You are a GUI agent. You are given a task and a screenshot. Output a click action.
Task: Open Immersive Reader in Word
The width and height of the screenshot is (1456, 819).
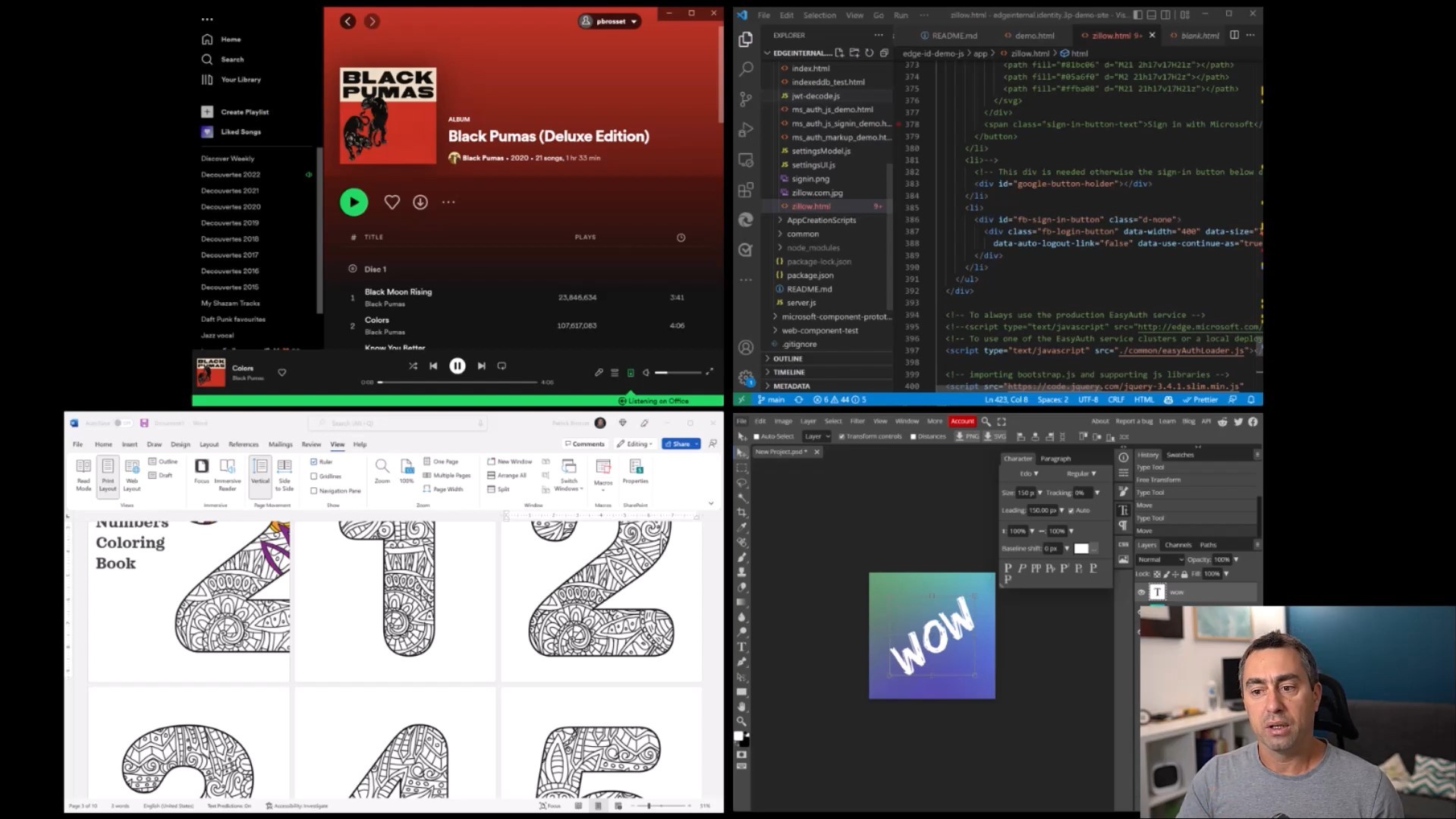[x=227, y=475]
